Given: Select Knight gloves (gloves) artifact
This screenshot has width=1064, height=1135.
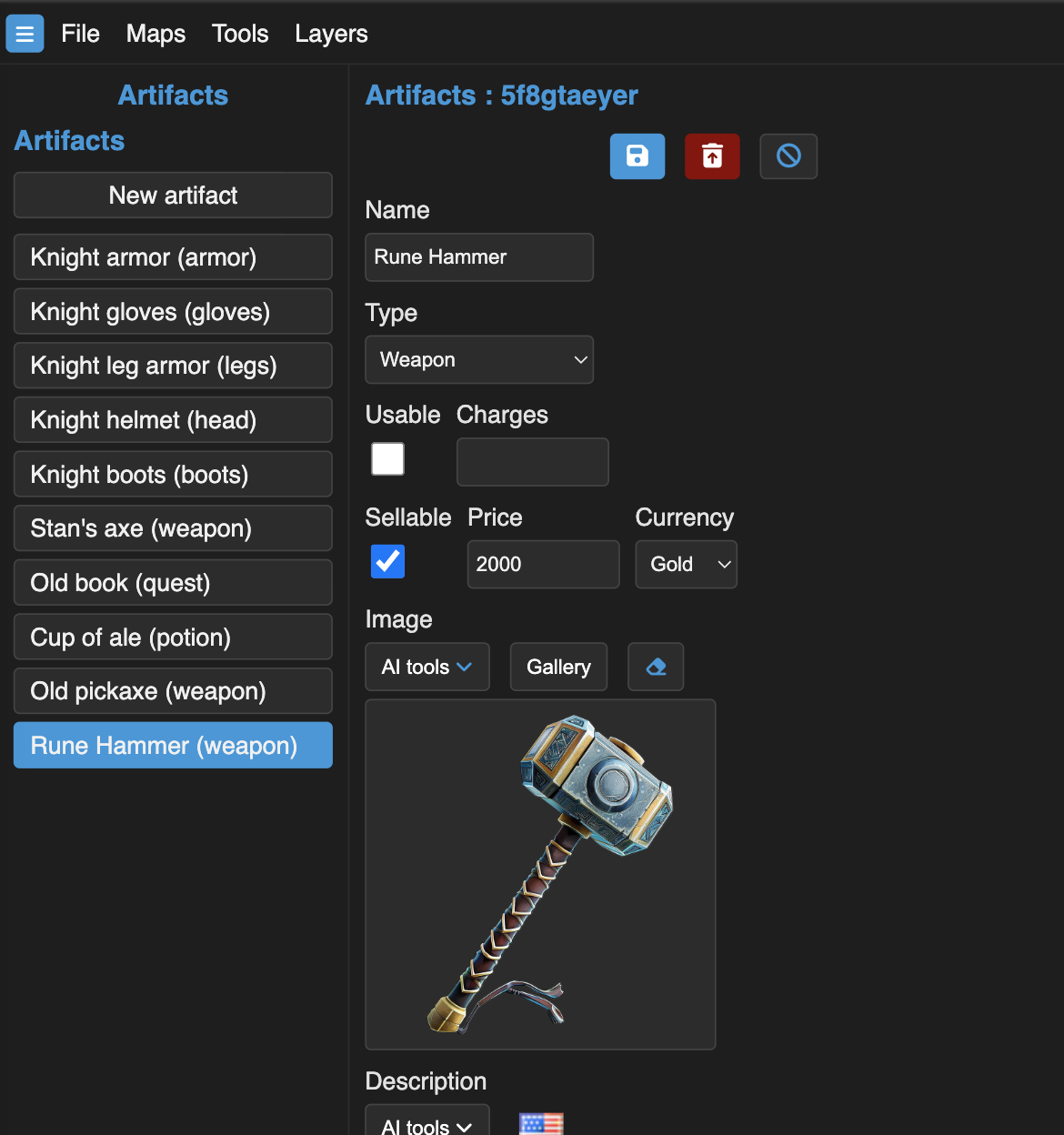Looking at the screenshot, I should (173, 312).
